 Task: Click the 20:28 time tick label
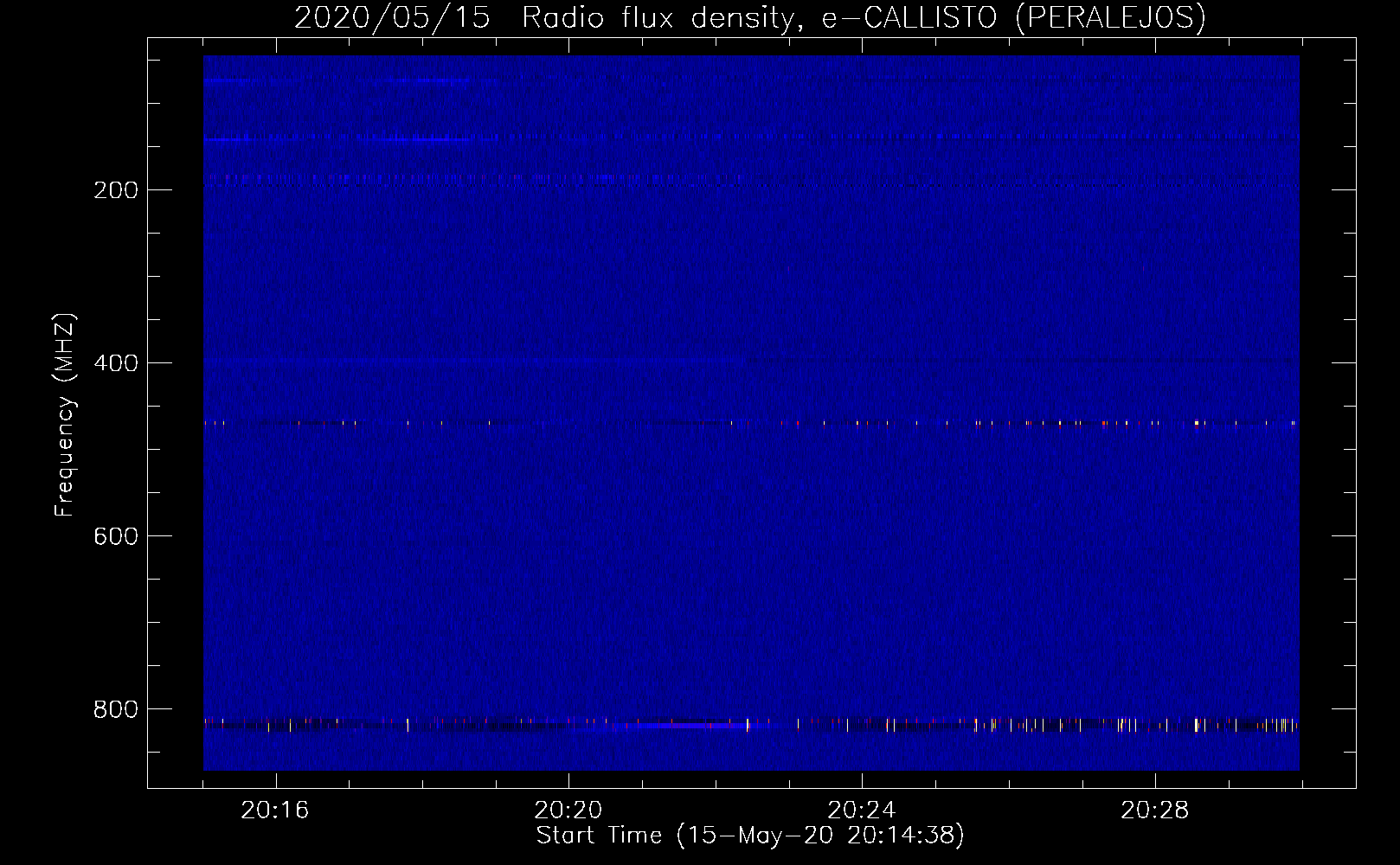pyautogui.click(x=1155, y=811)
